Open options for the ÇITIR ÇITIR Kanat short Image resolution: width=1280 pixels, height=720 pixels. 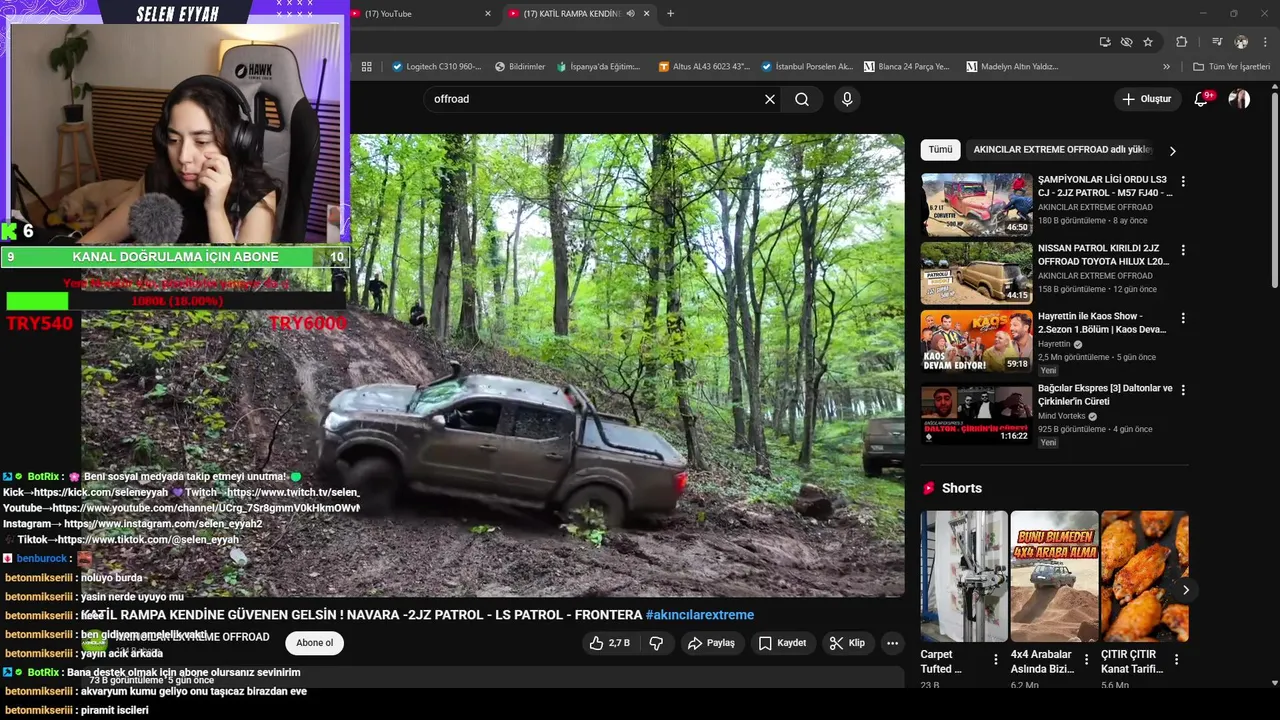point(1176,659)
